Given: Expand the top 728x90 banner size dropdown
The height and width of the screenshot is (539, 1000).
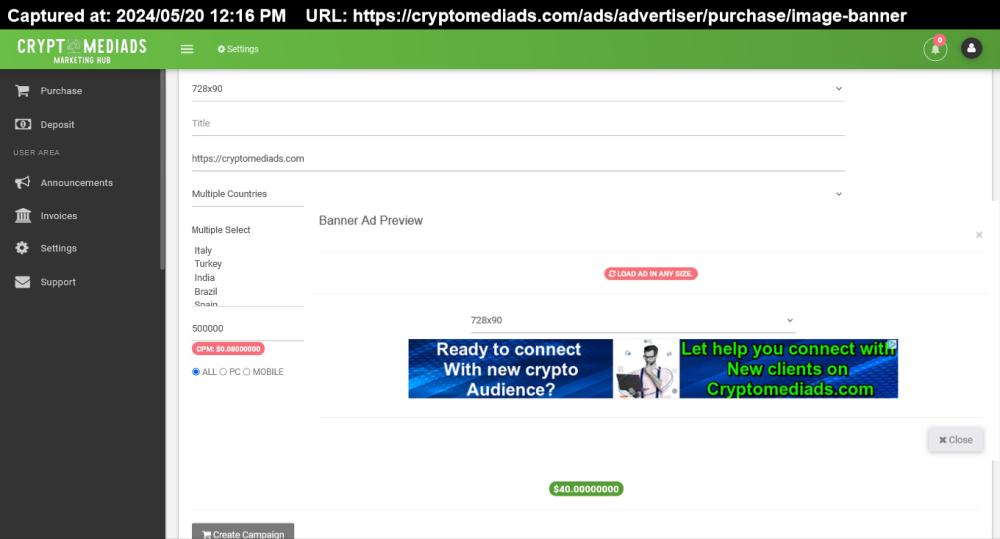Looking at the screenshot, I should click(518, 89).
